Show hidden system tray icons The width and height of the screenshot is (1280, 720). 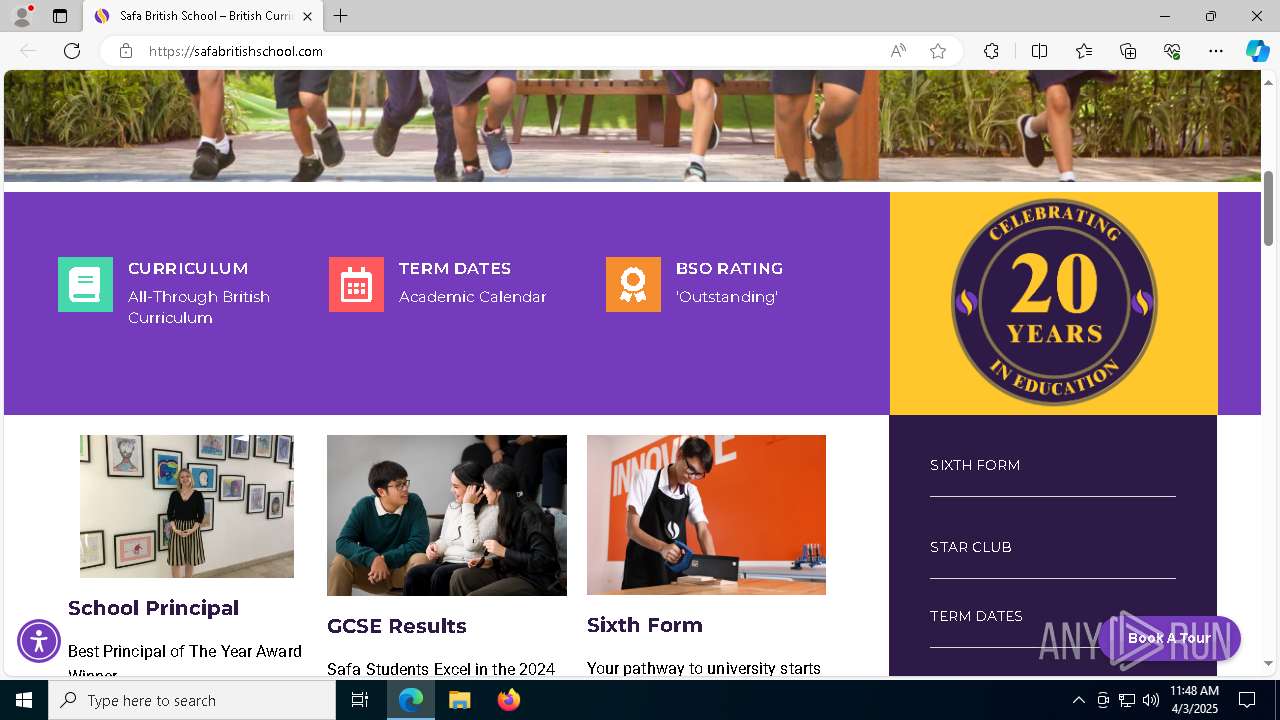click(1078, 700)
